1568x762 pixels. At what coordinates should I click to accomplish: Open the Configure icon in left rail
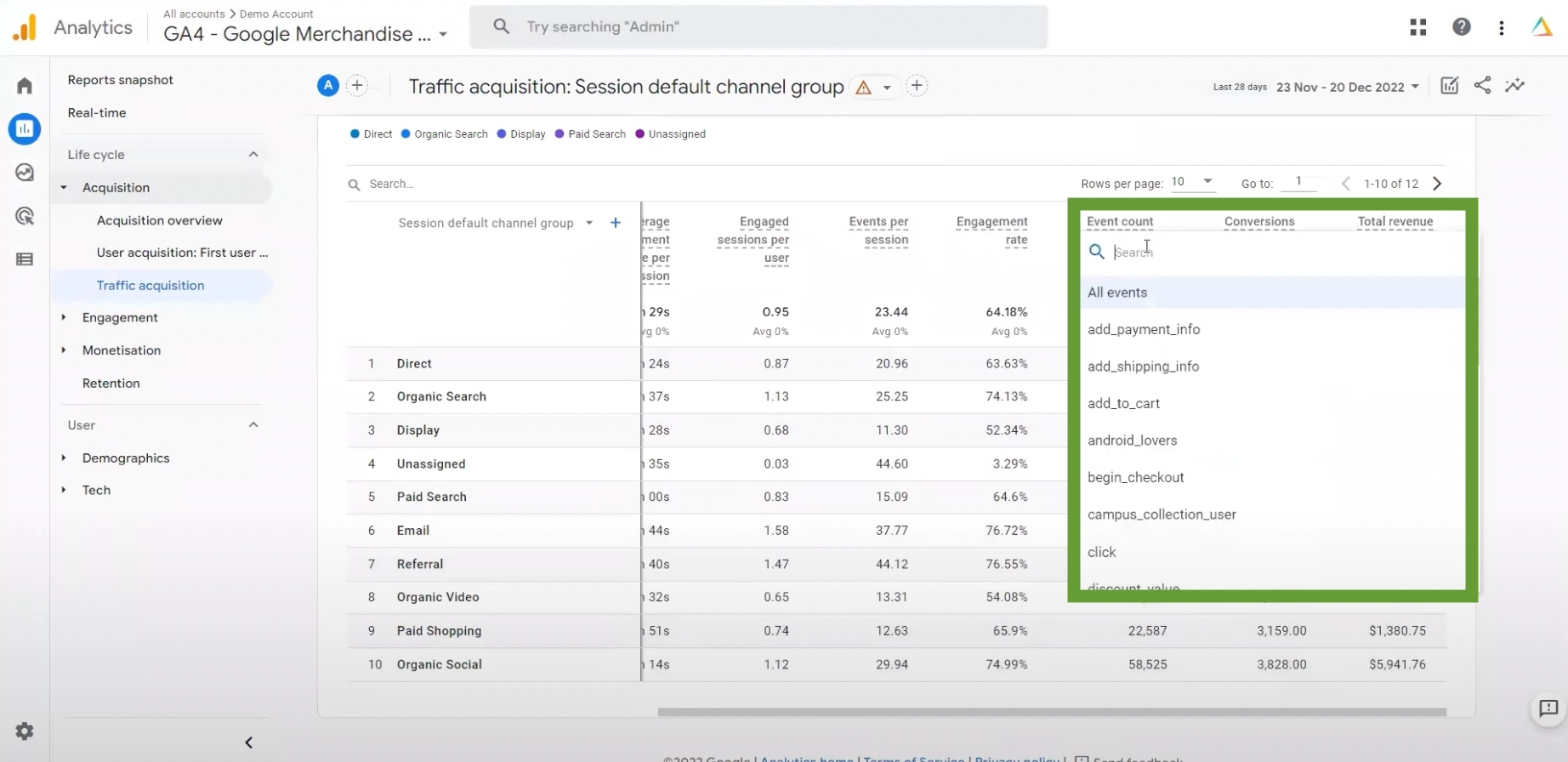point(25,259)
